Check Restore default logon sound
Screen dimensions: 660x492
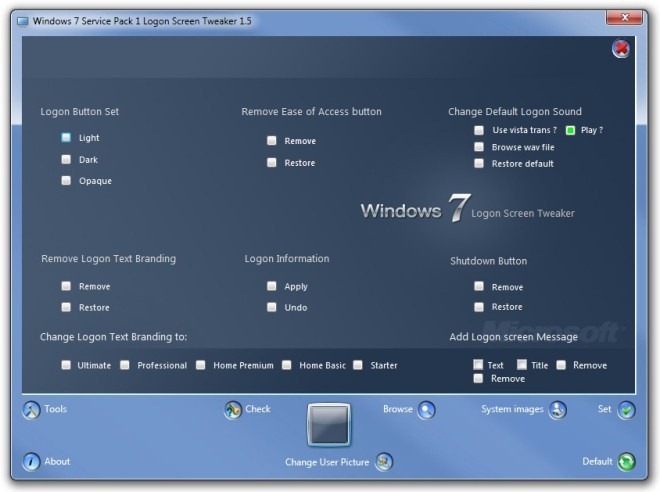click(x=479, y=163)
